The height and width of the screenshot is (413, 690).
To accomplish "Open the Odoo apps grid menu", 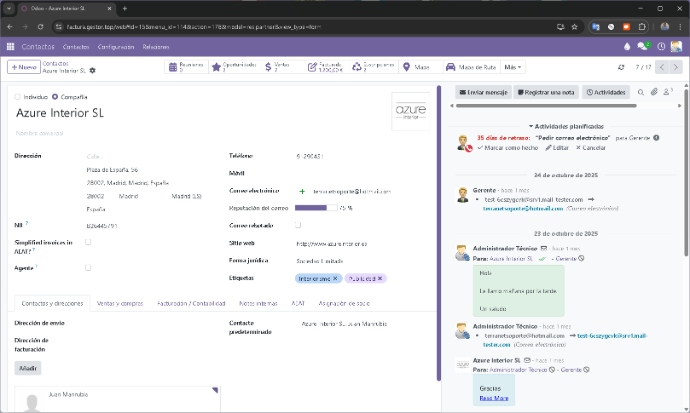I will [10, 46].
